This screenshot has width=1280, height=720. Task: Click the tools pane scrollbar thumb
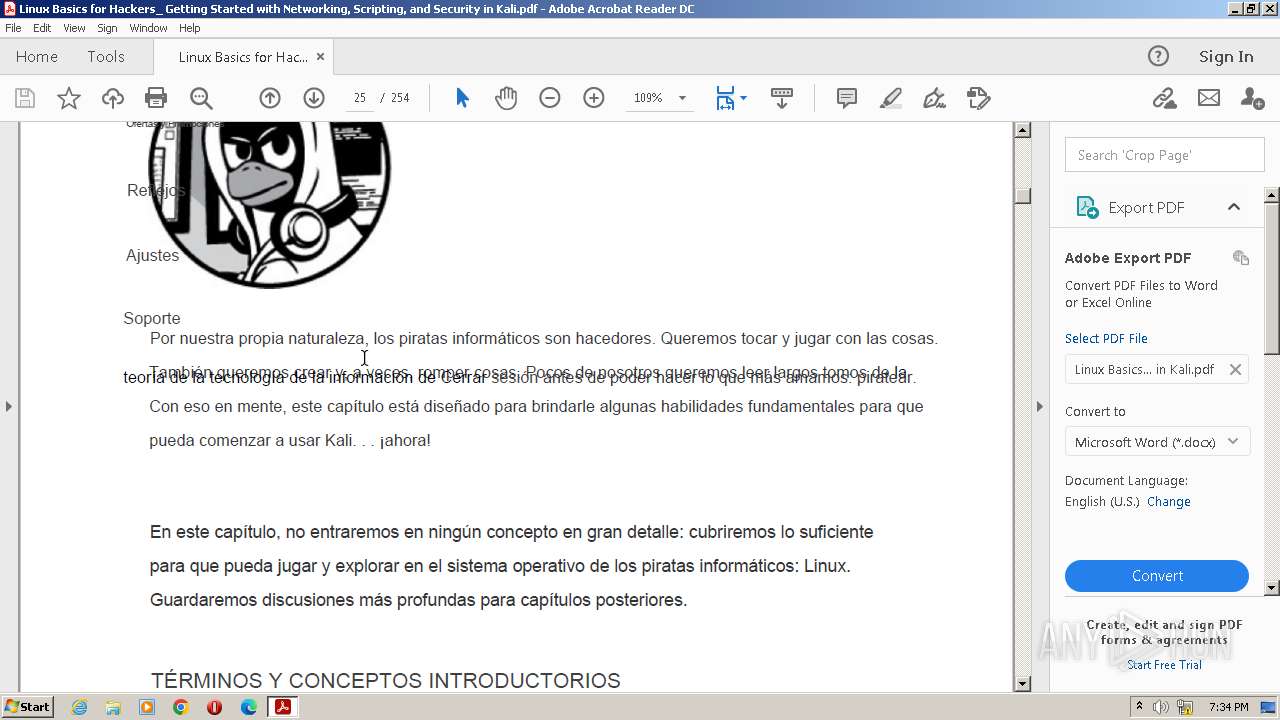pyautogui.click(x=1272, y=277)
